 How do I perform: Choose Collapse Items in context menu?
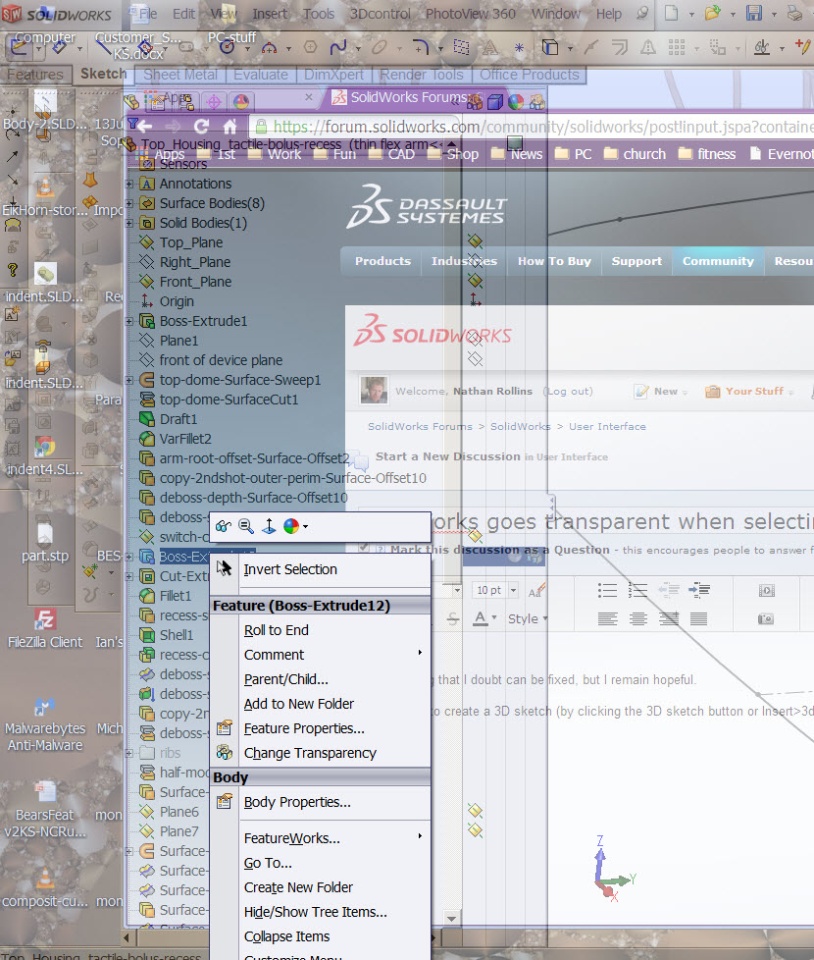click(286, 937)
